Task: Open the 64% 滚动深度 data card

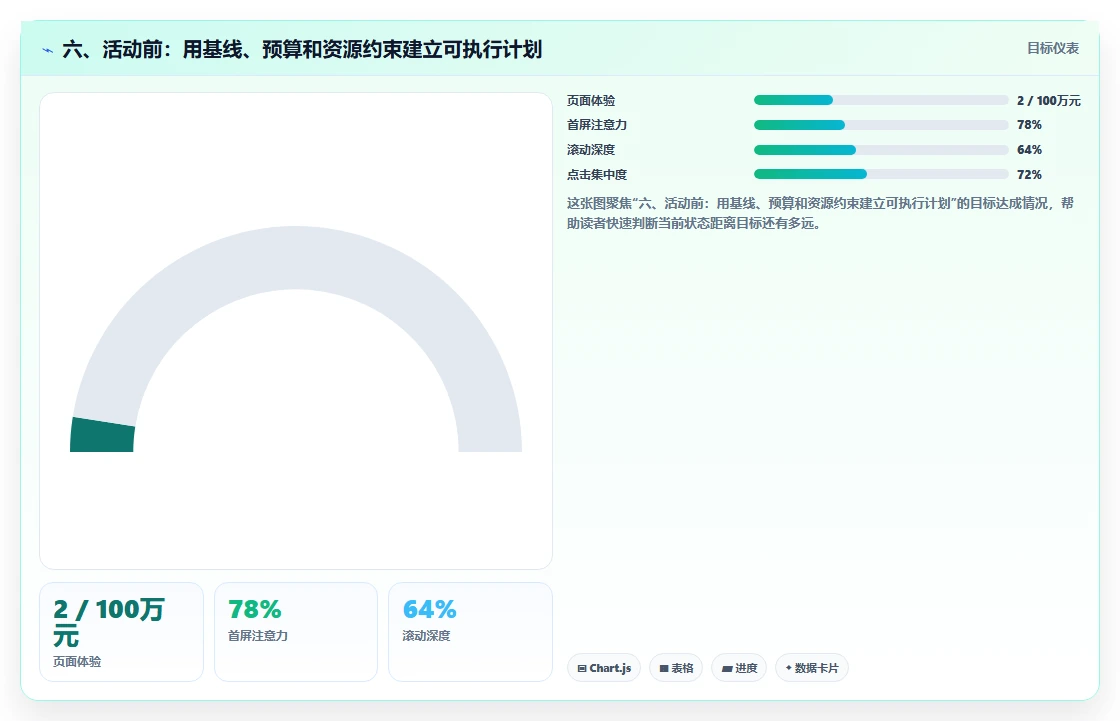Action: tap(470, 632)
